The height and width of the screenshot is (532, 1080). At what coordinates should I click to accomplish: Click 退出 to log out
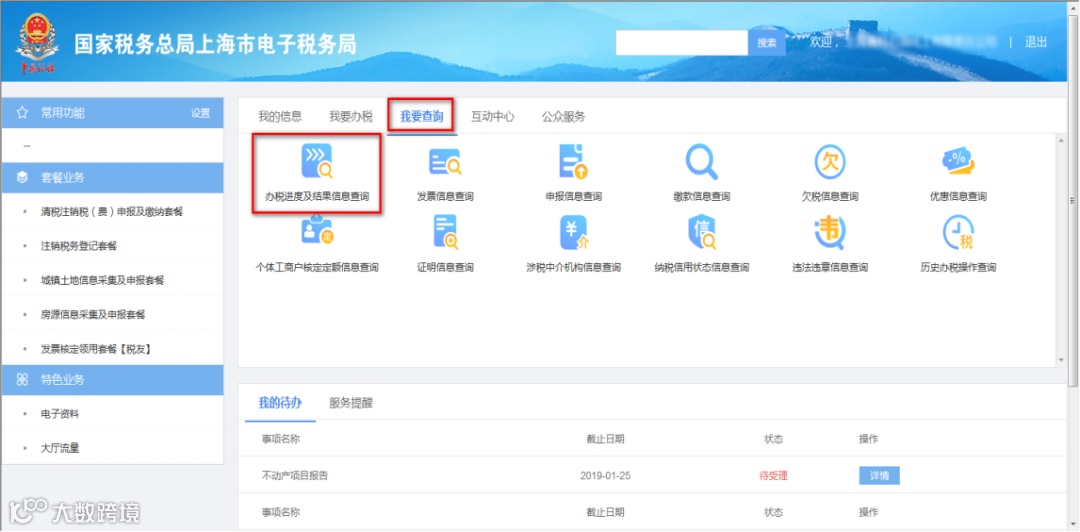[x=1035, y=42]
